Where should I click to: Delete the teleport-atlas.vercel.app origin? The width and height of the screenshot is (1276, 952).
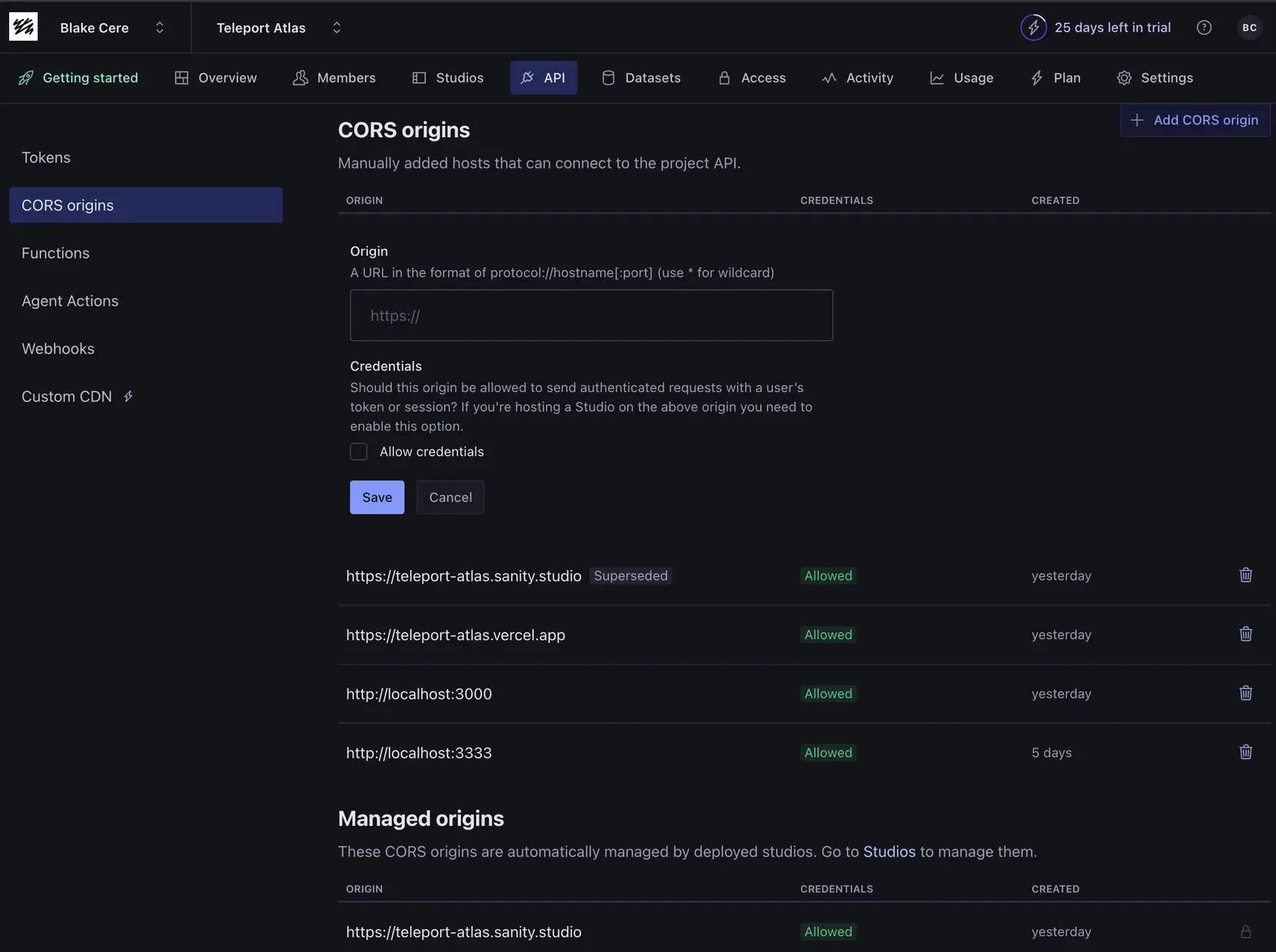[1246, 634]
